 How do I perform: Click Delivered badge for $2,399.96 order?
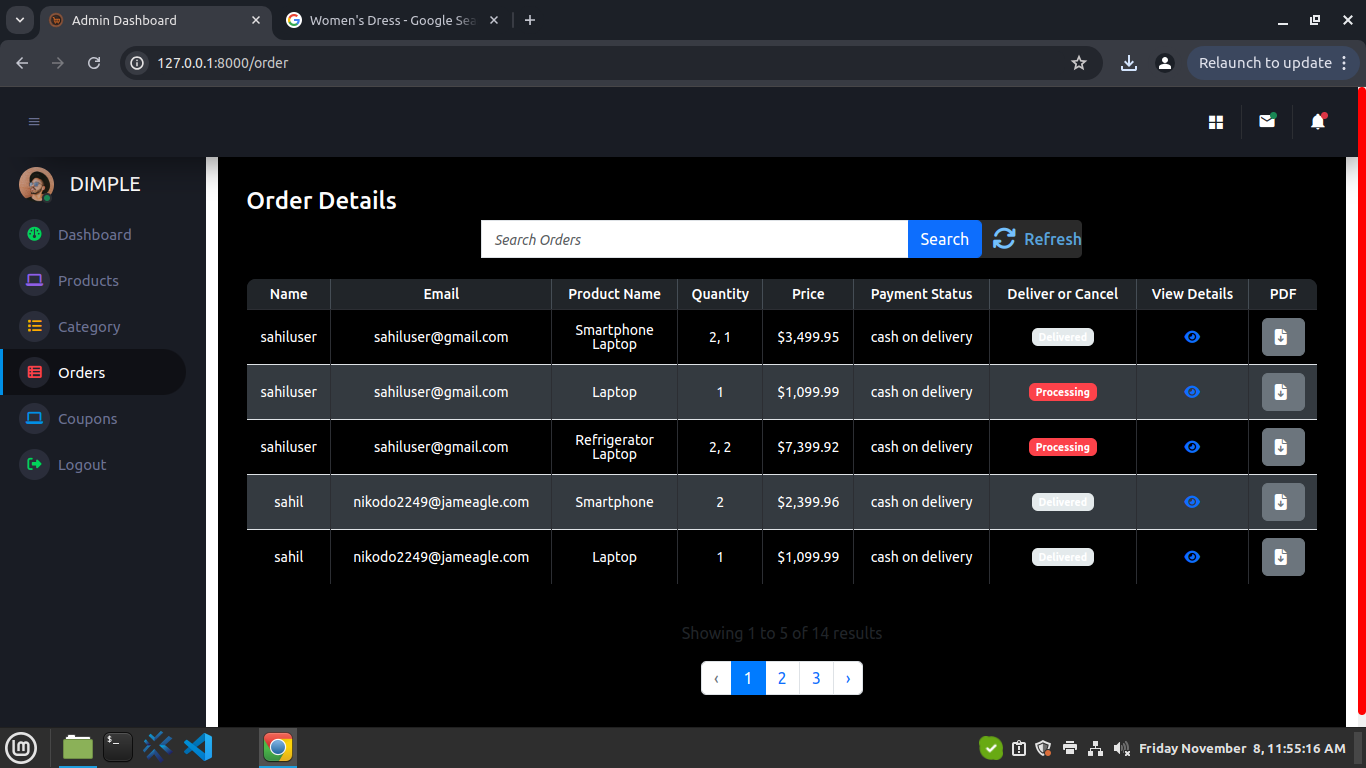(1063, 502)
